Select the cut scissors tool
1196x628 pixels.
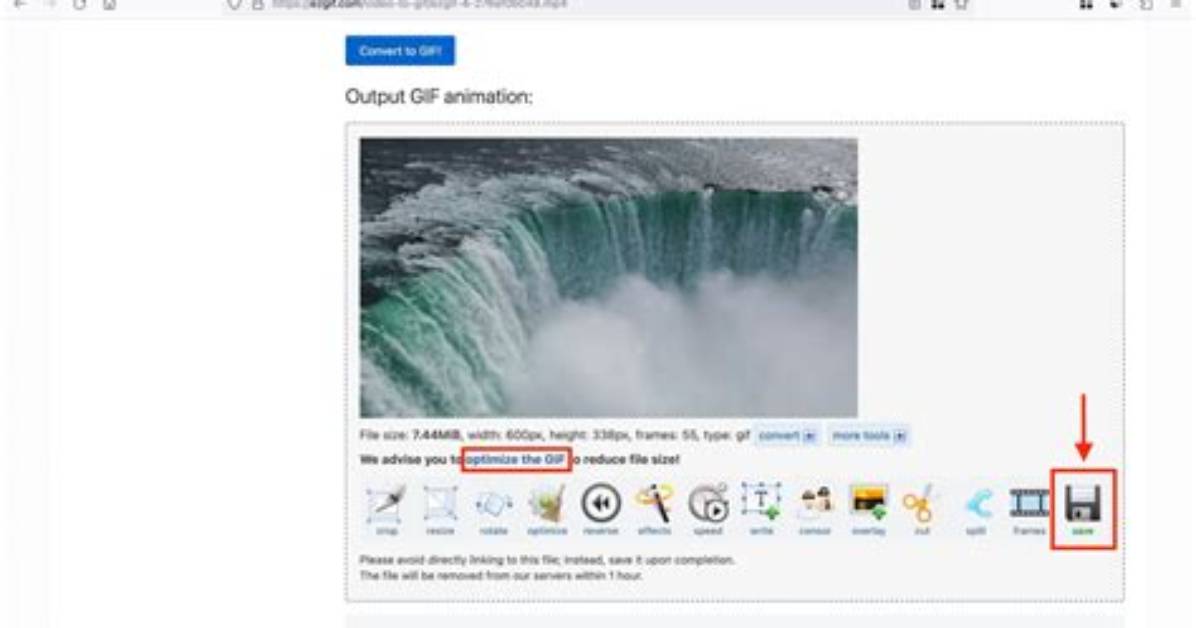point(921,510)
